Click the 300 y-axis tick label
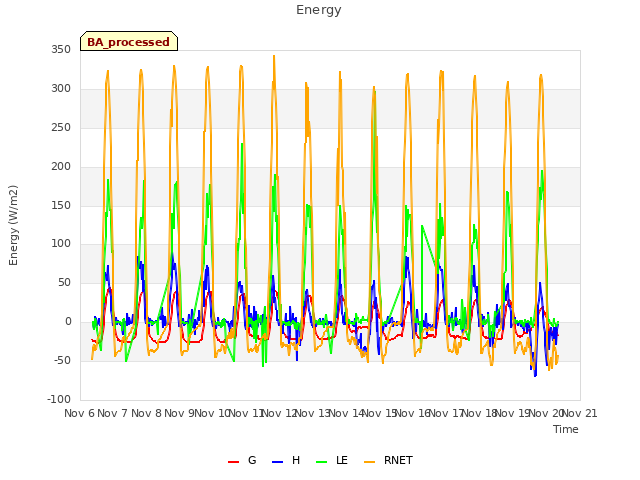Viewport: 640px width, 480px height. coord(61,89)
